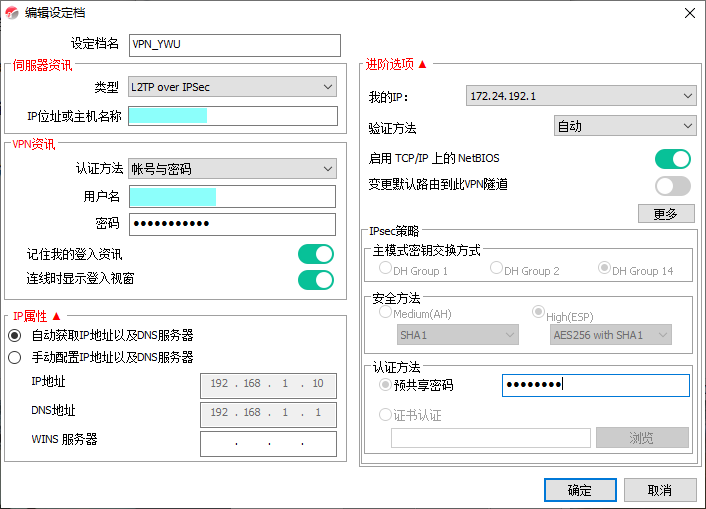Open the L2TP over IPSec type dropdown
Image resolution: width=706 pixels, height=509 pixels.
pos(232,88)
